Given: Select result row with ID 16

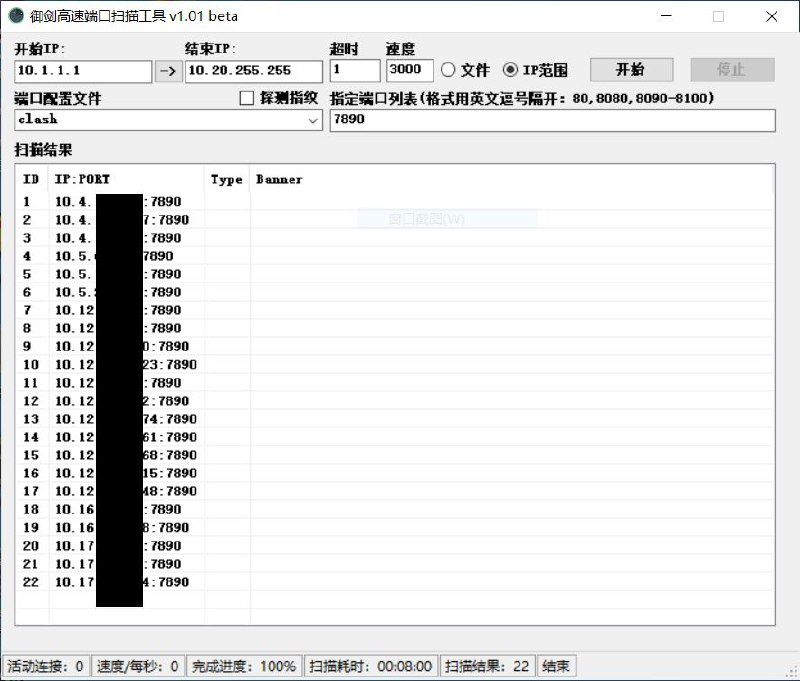Looking at the screenshot, I should pos(395,473).
